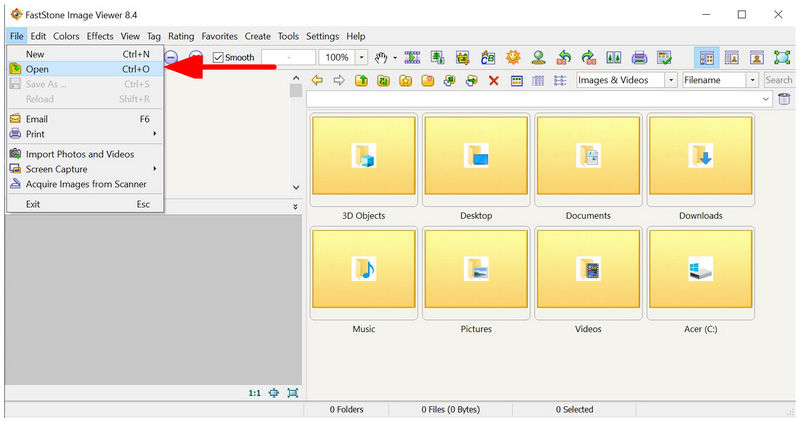Click into the Search field
This screenshot has height=422, width=800.
(x=779, y=80)
